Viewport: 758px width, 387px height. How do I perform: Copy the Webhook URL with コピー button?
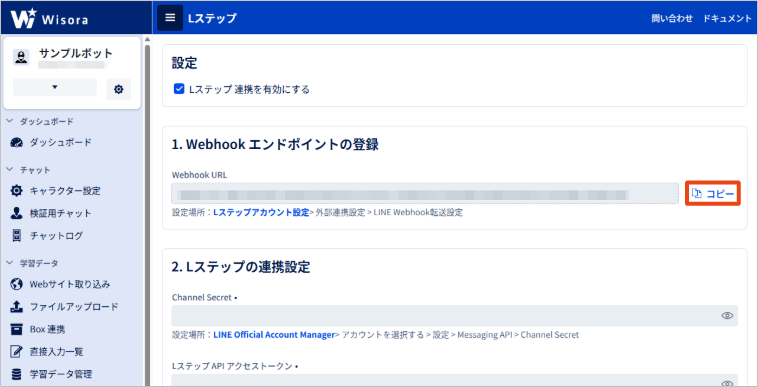pos(713,194)
